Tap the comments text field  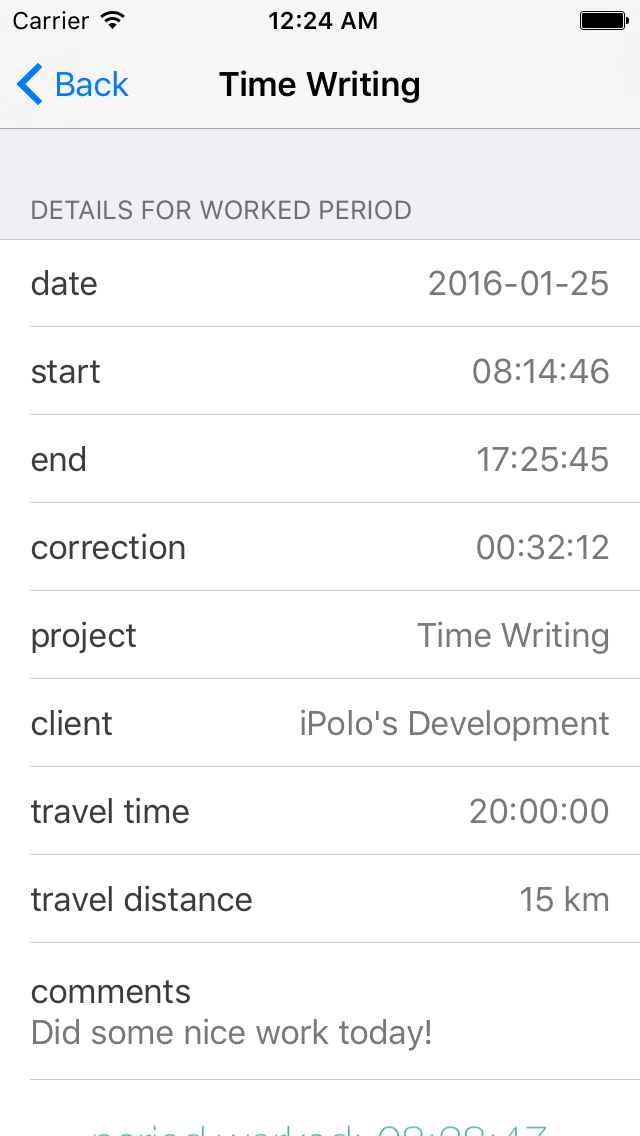click(x=231, y=1032)
